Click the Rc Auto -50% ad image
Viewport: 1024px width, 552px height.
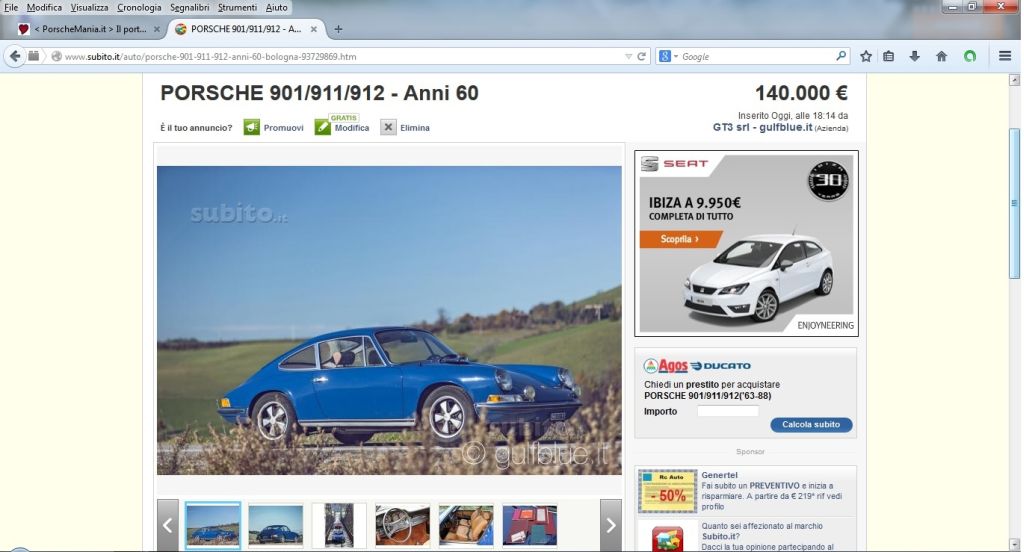tap(667, 491)
